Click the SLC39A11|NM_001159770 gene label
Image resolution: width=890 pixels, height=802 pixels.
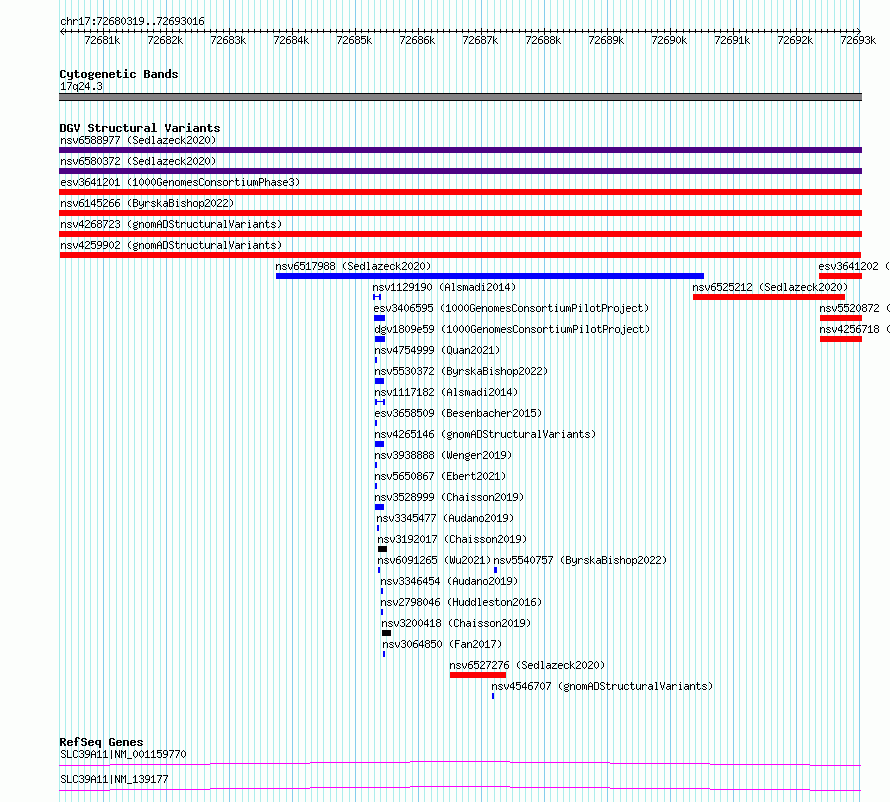(x=123, y=754)
